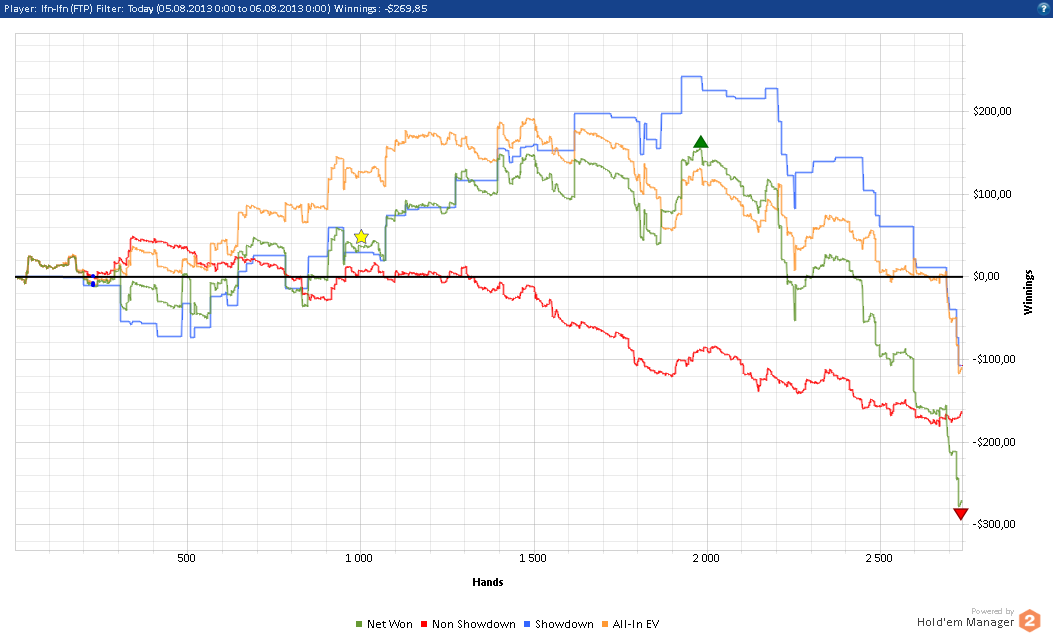Click the yellow star marker on graph
Viewport: 1053px width, 637px height.
[x=361, y=237]
